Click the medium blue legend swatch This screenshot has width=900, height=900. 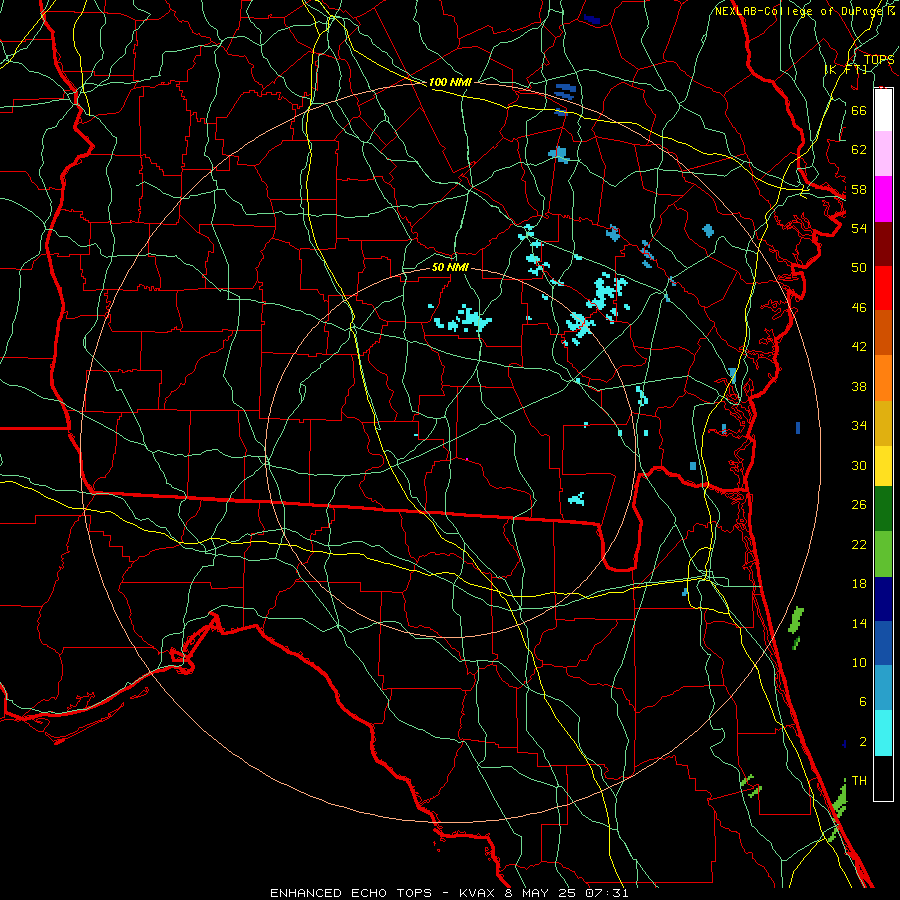pyautogui.click(x=883, y=643)
